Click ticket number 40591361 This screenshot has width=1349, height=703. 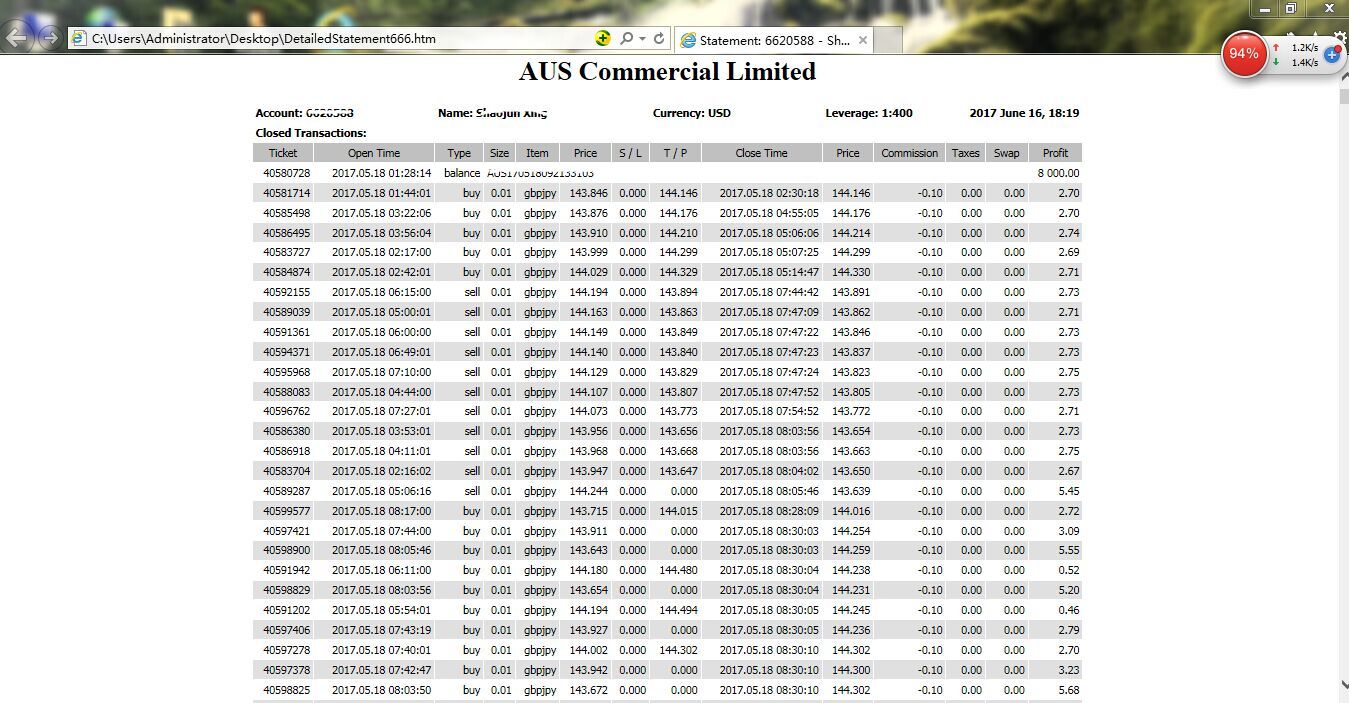click(x=287, y=332)
